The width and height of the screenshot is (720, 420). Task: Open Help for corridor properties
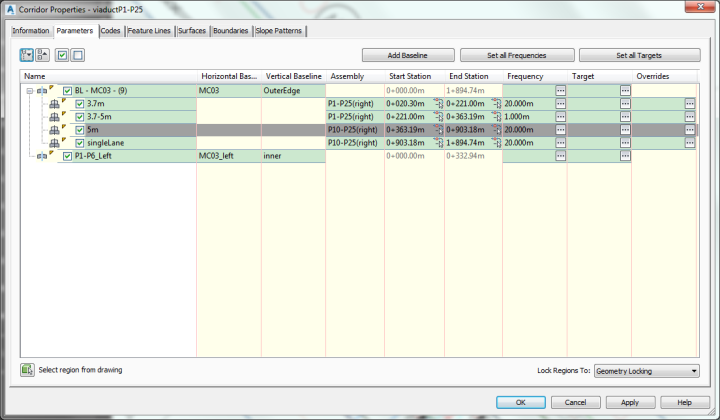point(685,403)
